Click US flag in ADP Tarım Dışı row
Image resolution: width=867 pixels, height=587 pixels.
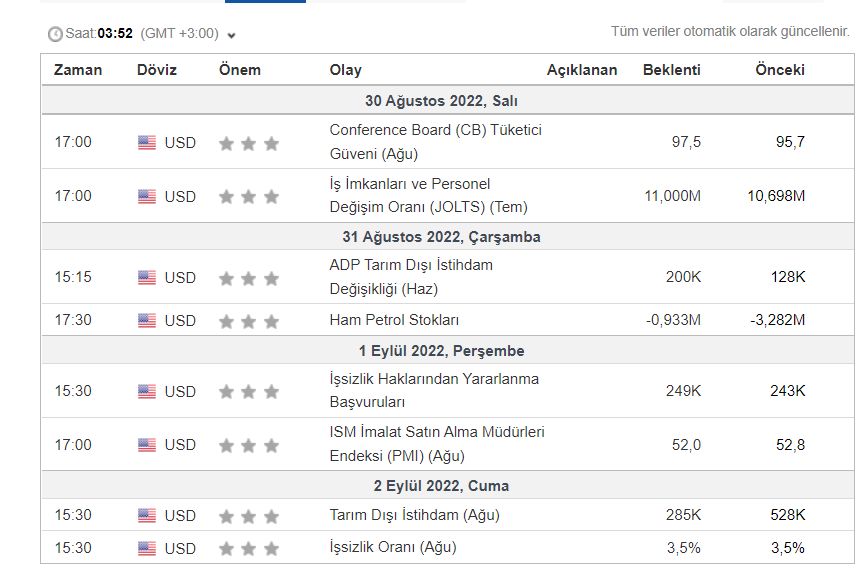(x=147, y=277)
